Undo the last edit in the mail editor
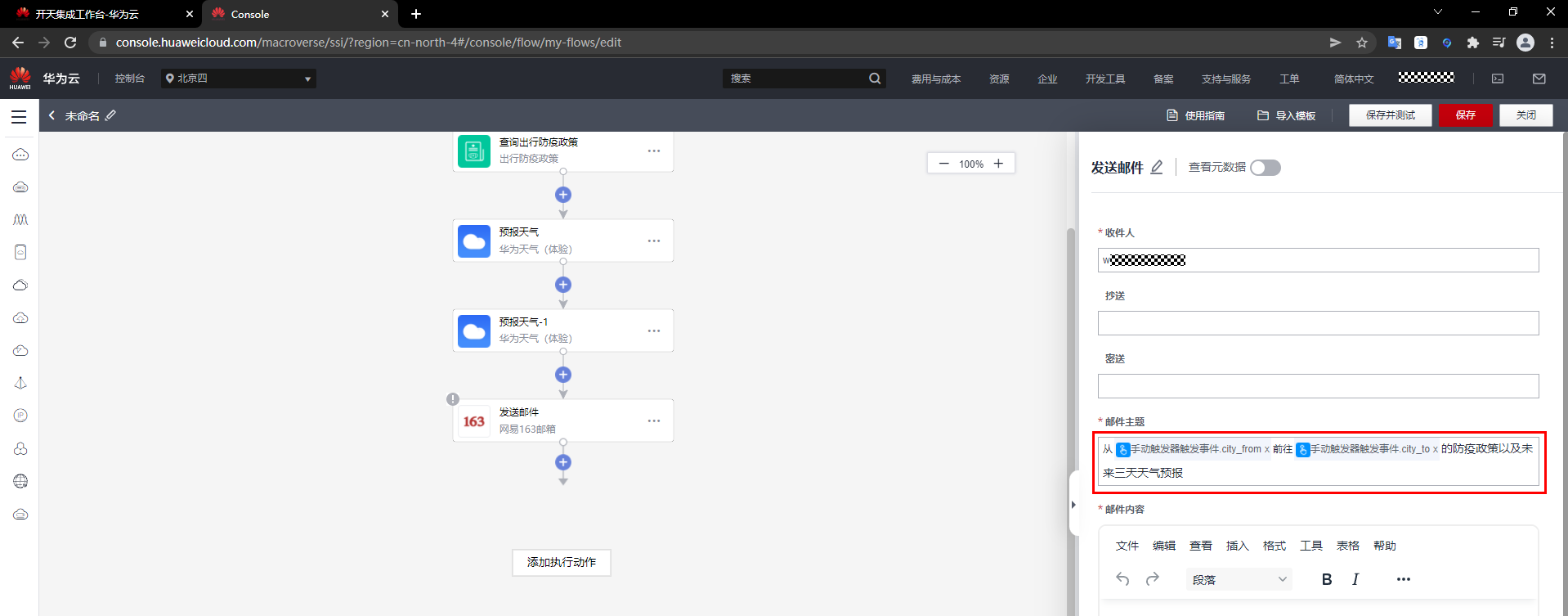Image resolution: width=1568 pixels, height=616 pixels. [x=1122, y=579]
